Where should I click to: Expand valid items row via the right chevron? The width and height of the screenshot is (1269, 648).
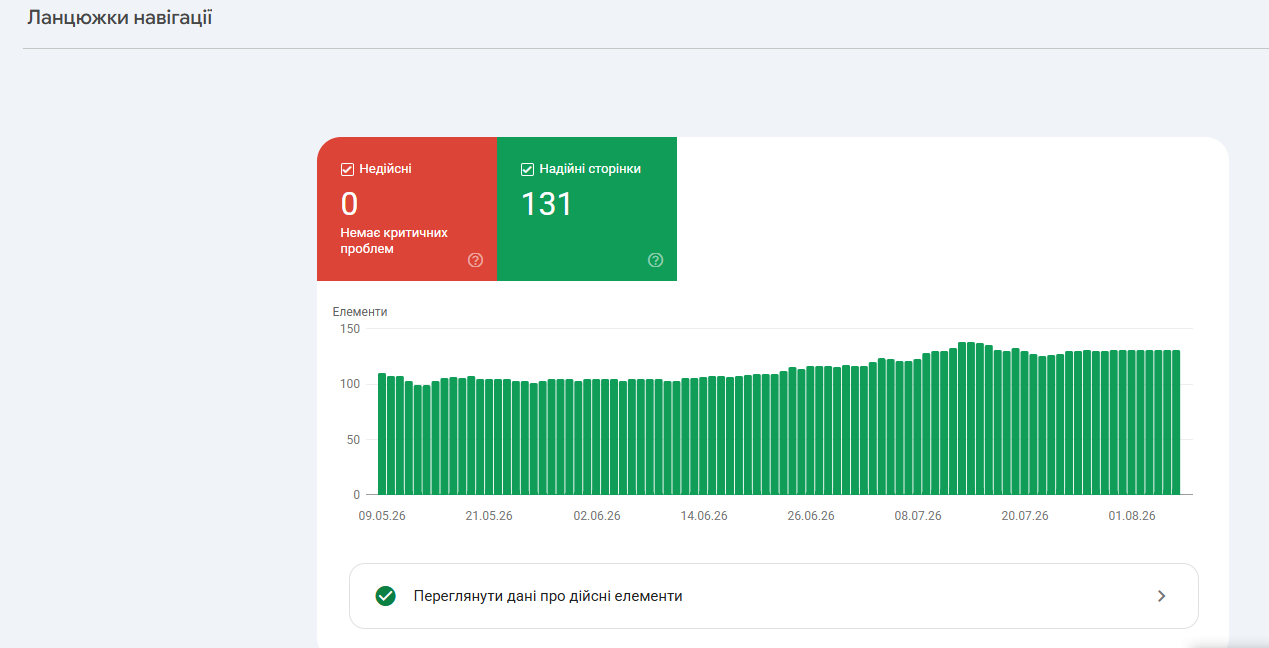(x=1161, y=596)
